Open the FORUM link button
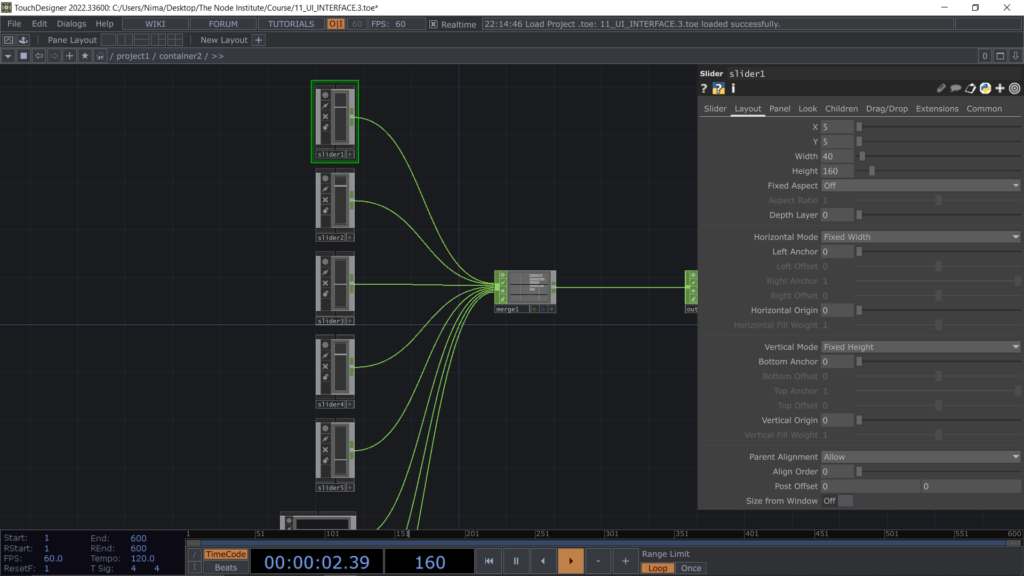The height and width of the screenshot is (576, 1024). point(223,24)
